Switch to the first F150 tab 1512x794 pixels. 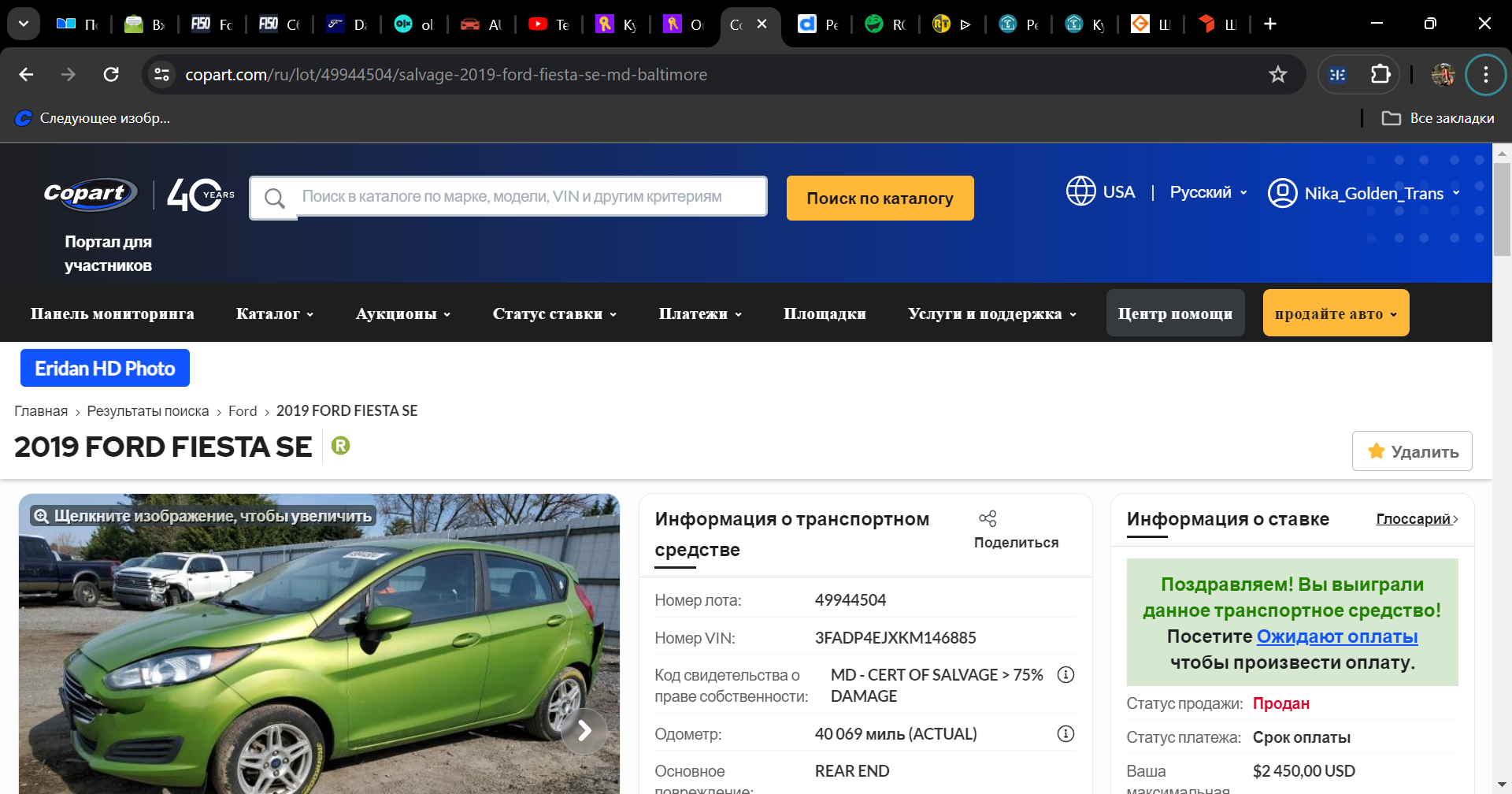coord(212,24)
